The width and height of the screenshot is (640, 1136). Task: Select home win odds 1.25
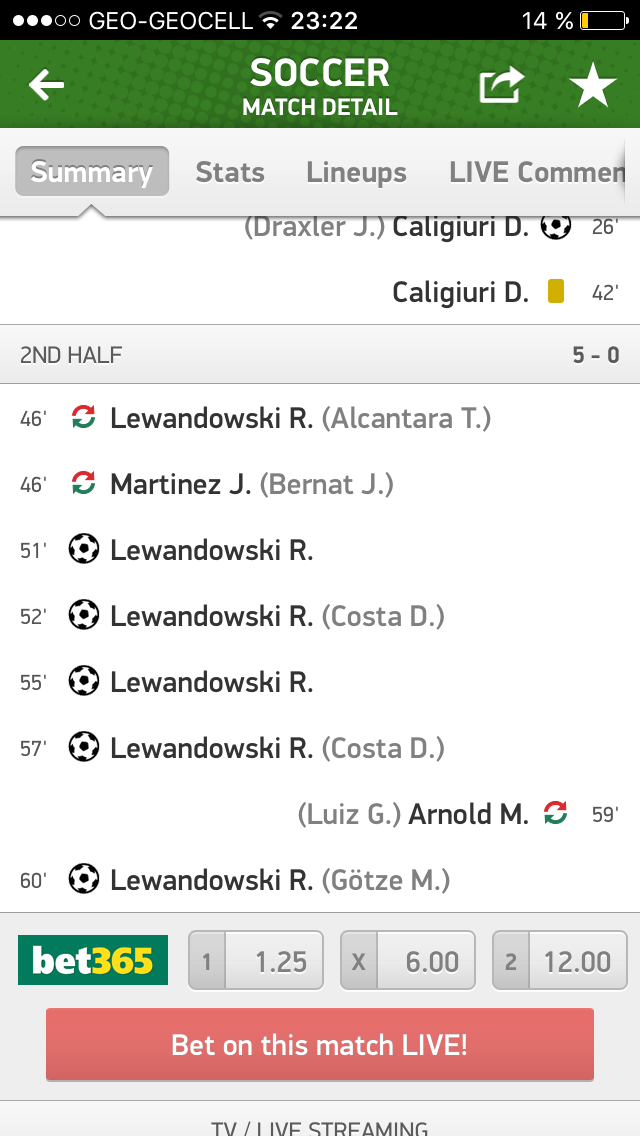tap(256, 961)
